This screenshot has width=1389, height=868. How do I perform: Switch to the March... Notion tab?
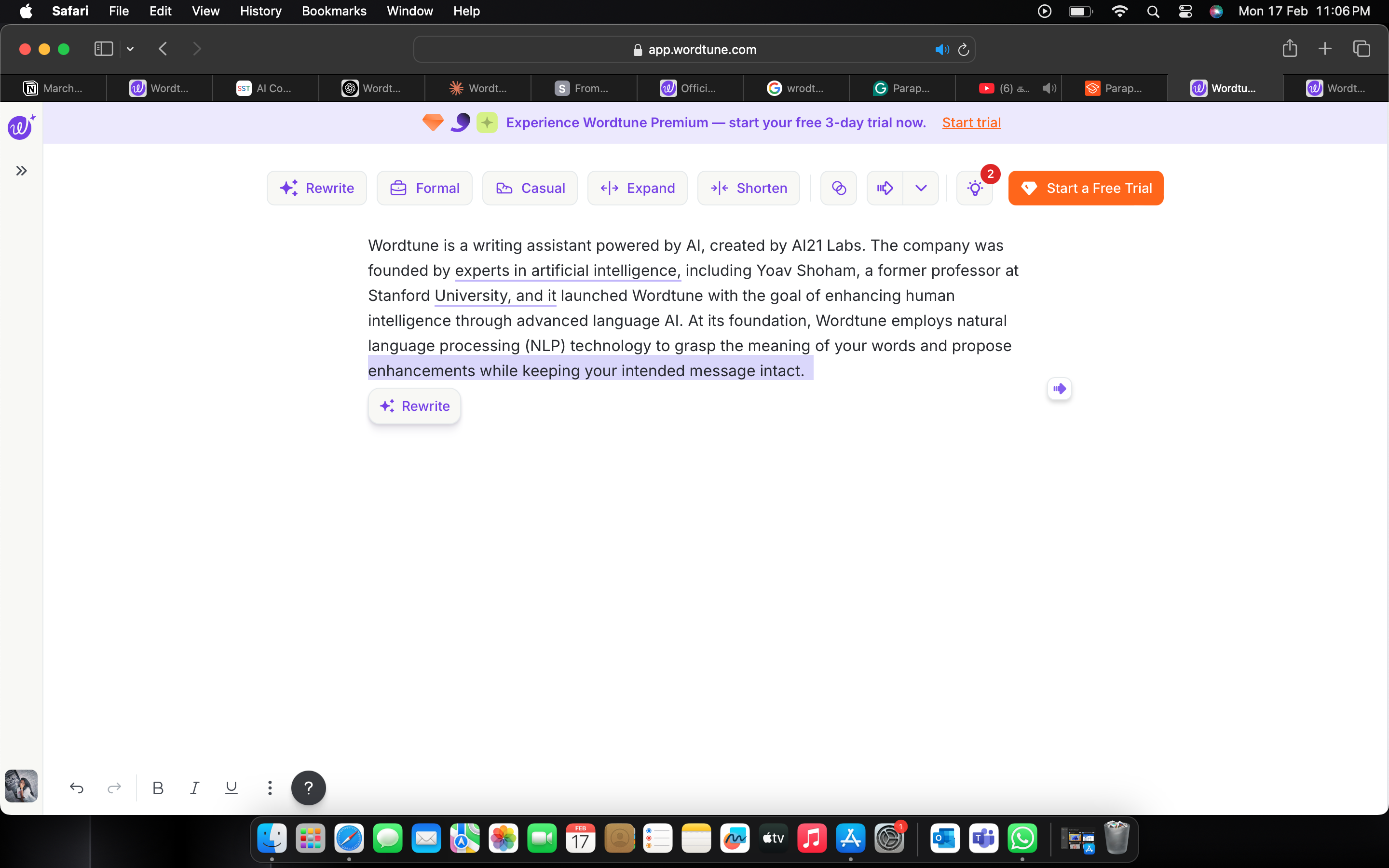pyautogui.click(x=54, y=88)
